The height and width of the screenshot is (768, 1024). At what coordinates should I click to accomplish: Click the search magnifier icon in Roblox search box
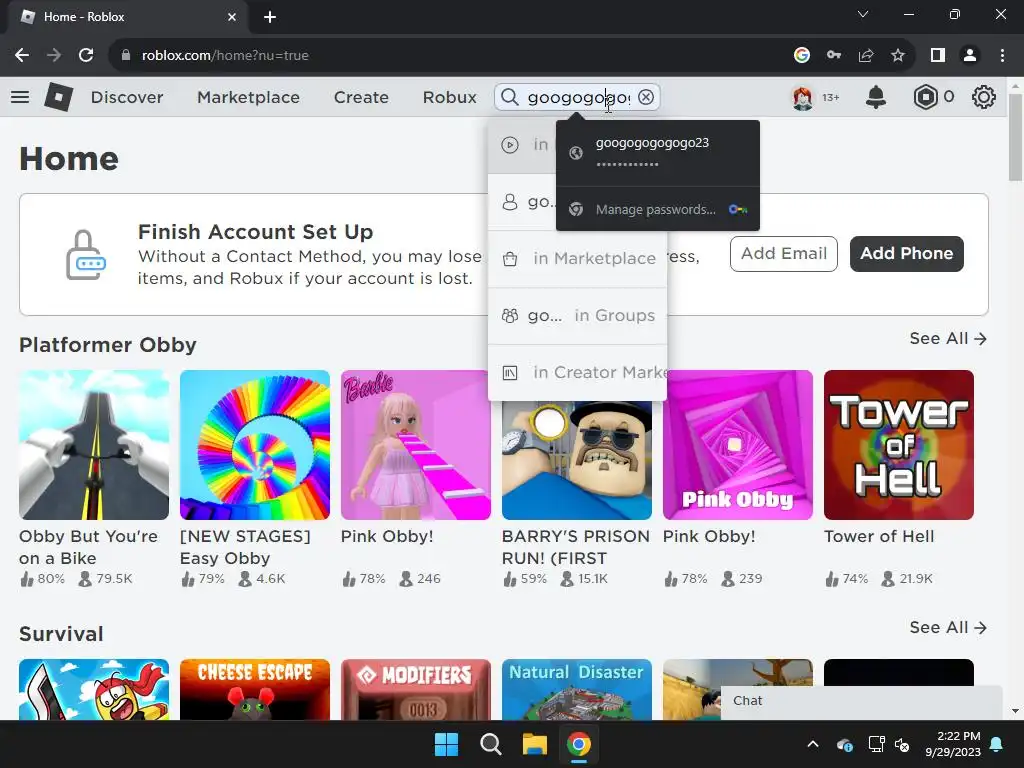pyautogui.click(x=510, y=97)
